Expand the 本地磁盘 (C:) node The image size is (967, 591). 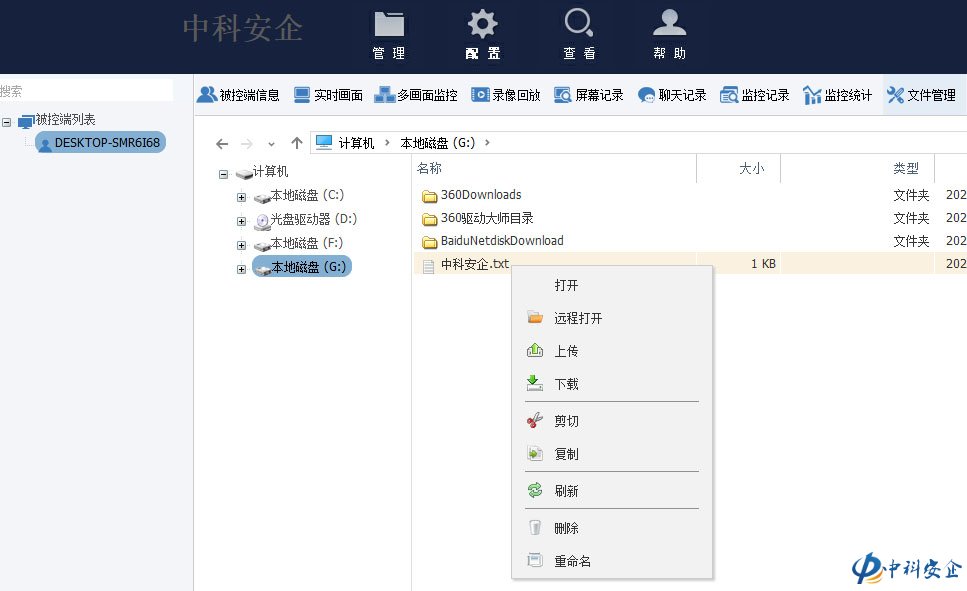tap(242, 197)
